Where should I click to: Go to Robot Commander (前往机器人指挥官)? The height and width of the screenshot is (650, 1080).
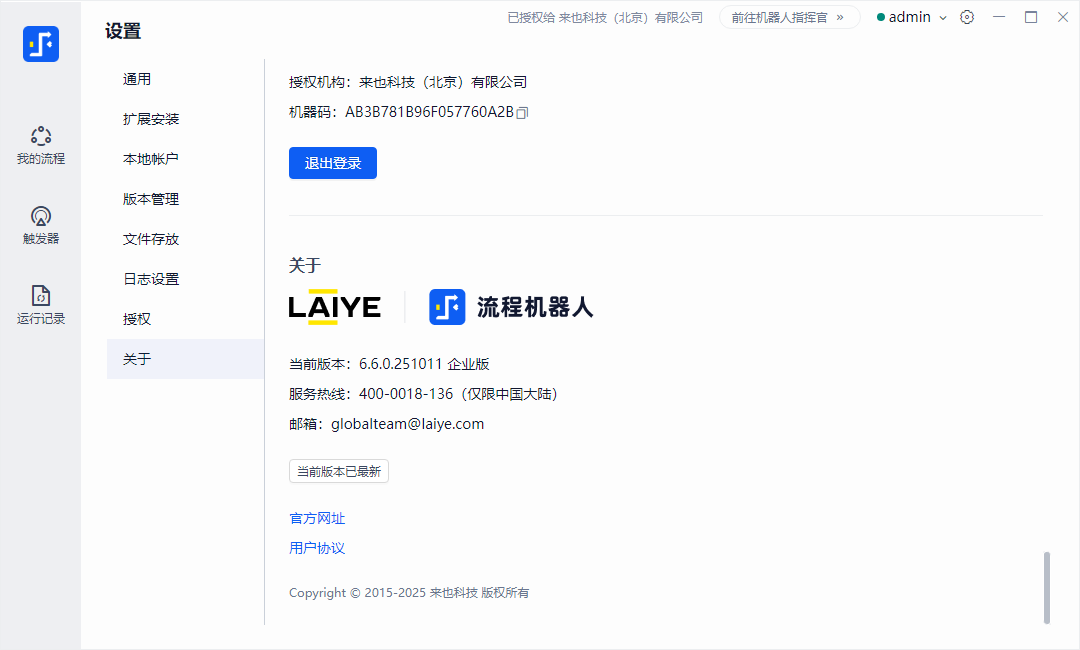[x=789, y=17]
